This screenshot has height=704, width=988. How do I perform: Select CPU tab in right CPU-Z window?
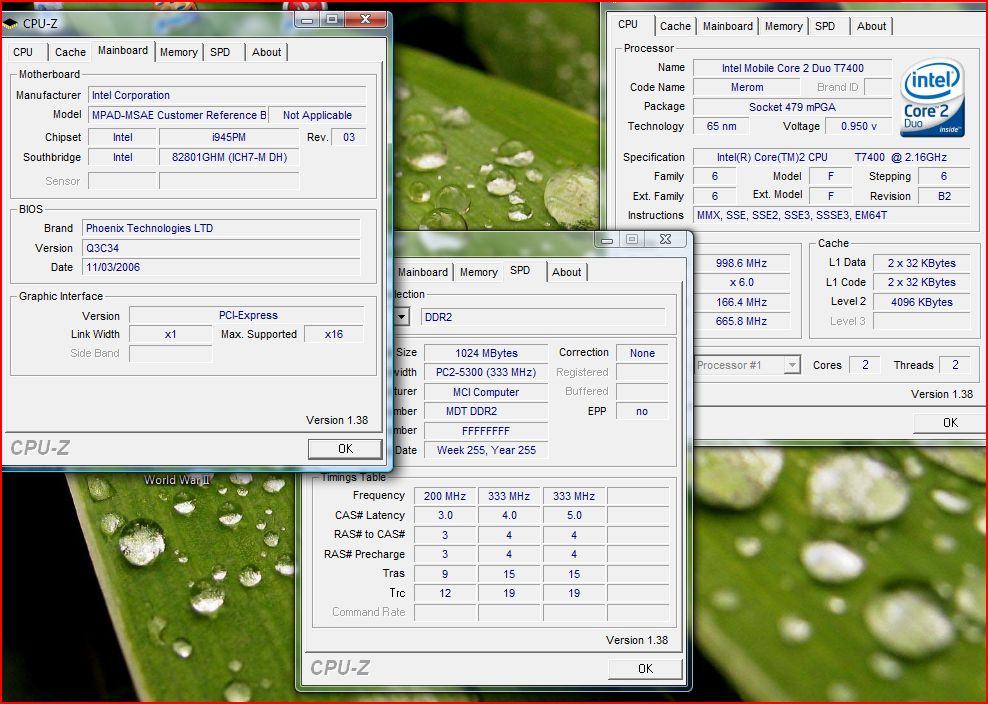628,25
